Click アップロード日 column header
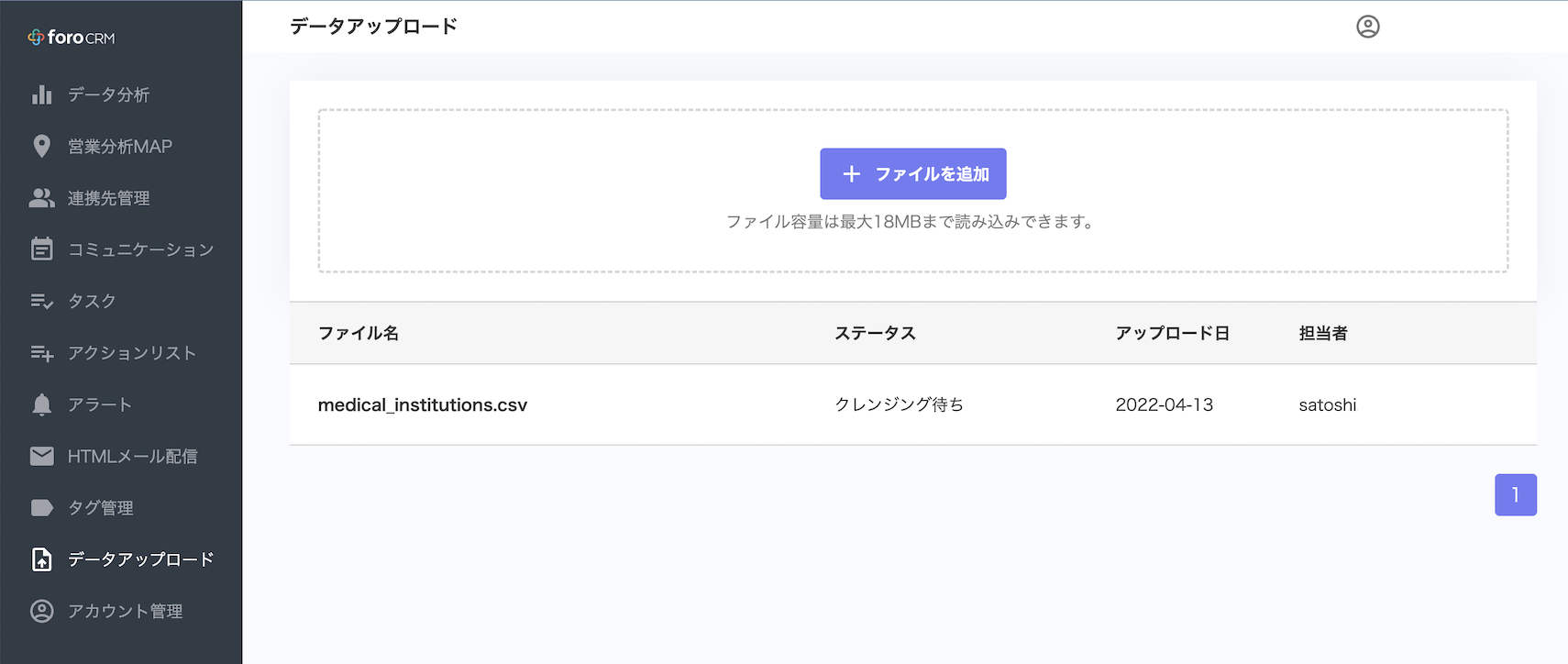 [x=1173, y=333]
